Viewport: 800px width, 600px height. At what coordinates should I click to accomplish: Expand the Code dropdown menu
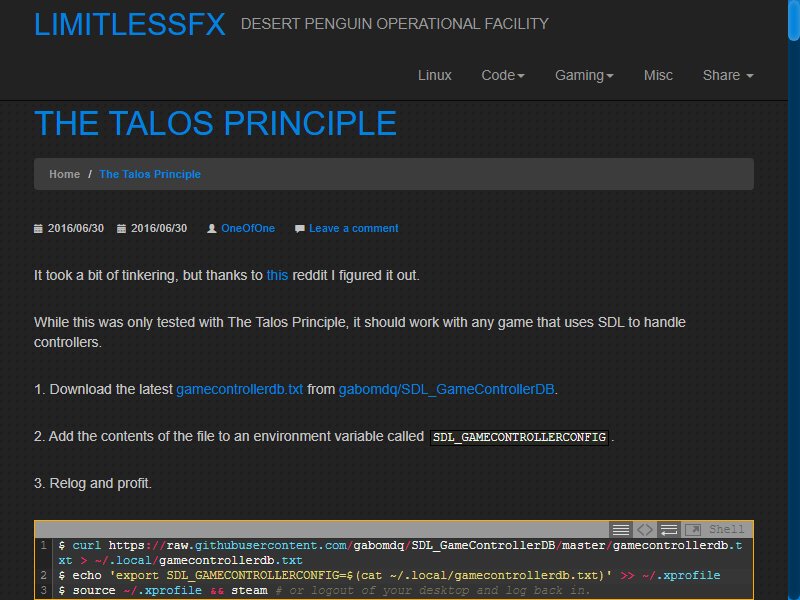click(503, 76)
